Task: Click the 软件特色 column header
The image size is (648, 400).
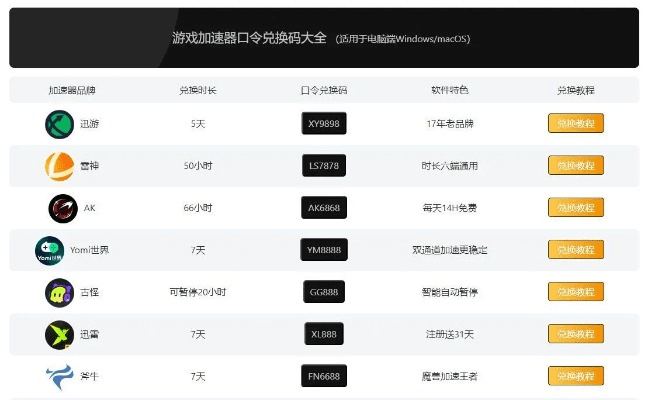Action: [450, 90]
